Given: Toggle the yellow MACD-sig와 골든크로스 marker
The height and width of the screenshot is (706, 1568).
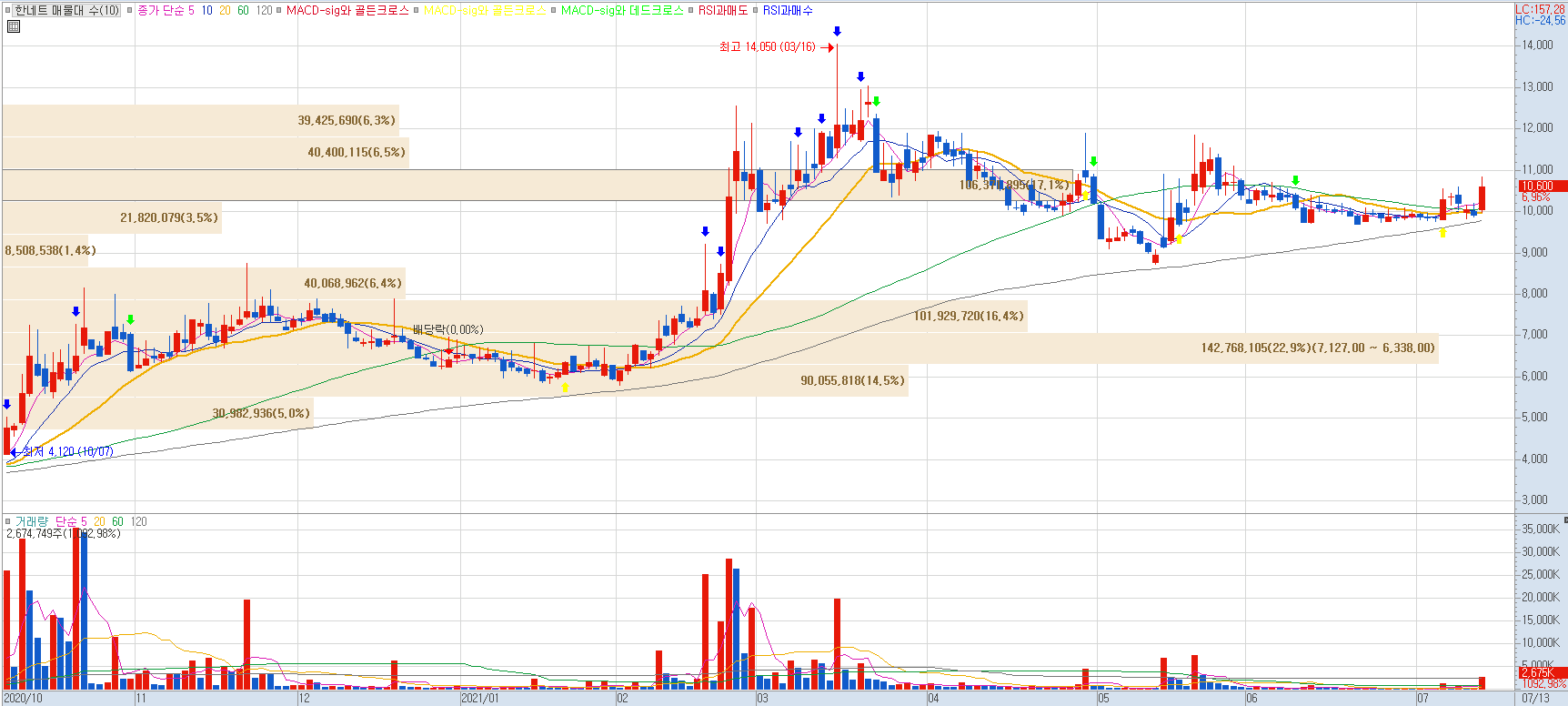Looking at the screenshot, I should pyautogui.click(x=417, y=10).
